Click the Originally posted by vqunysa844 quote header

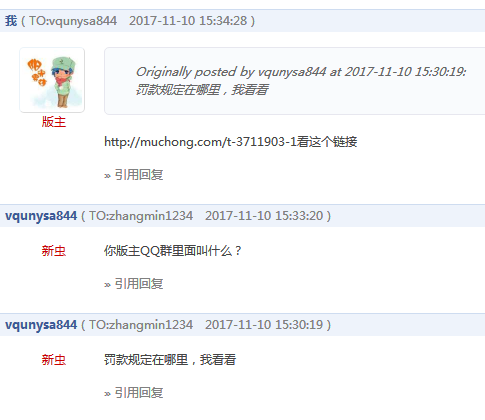pyautogui.click(x=301, y=72)
